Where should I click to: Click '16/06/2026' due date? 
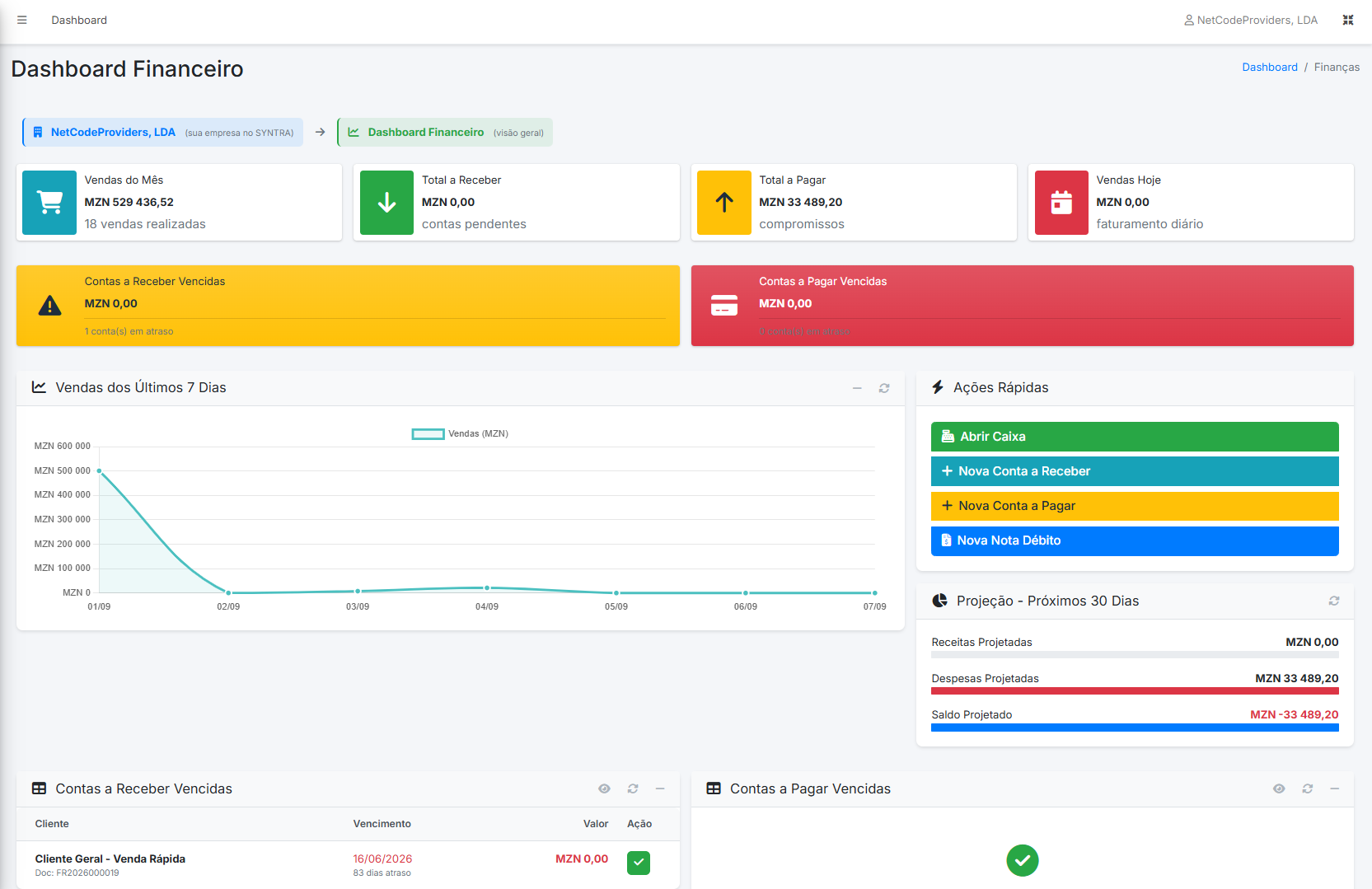pyautogui.click(x=382, y=859)
